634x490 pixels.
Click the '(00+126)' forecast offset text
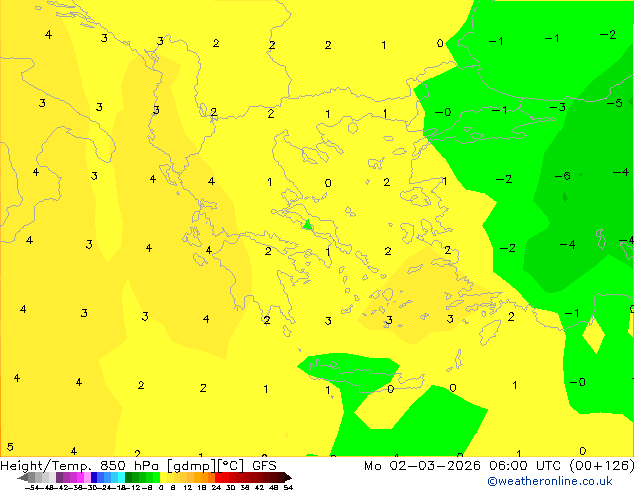click(x=602, y=466)
